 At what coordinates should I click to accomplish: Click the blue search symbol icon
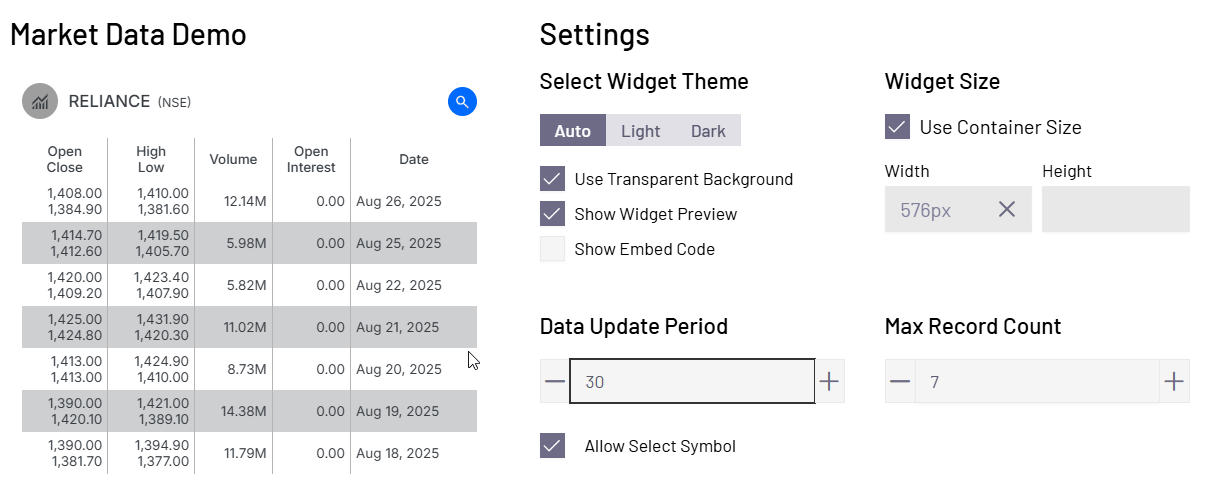[462, 101]
